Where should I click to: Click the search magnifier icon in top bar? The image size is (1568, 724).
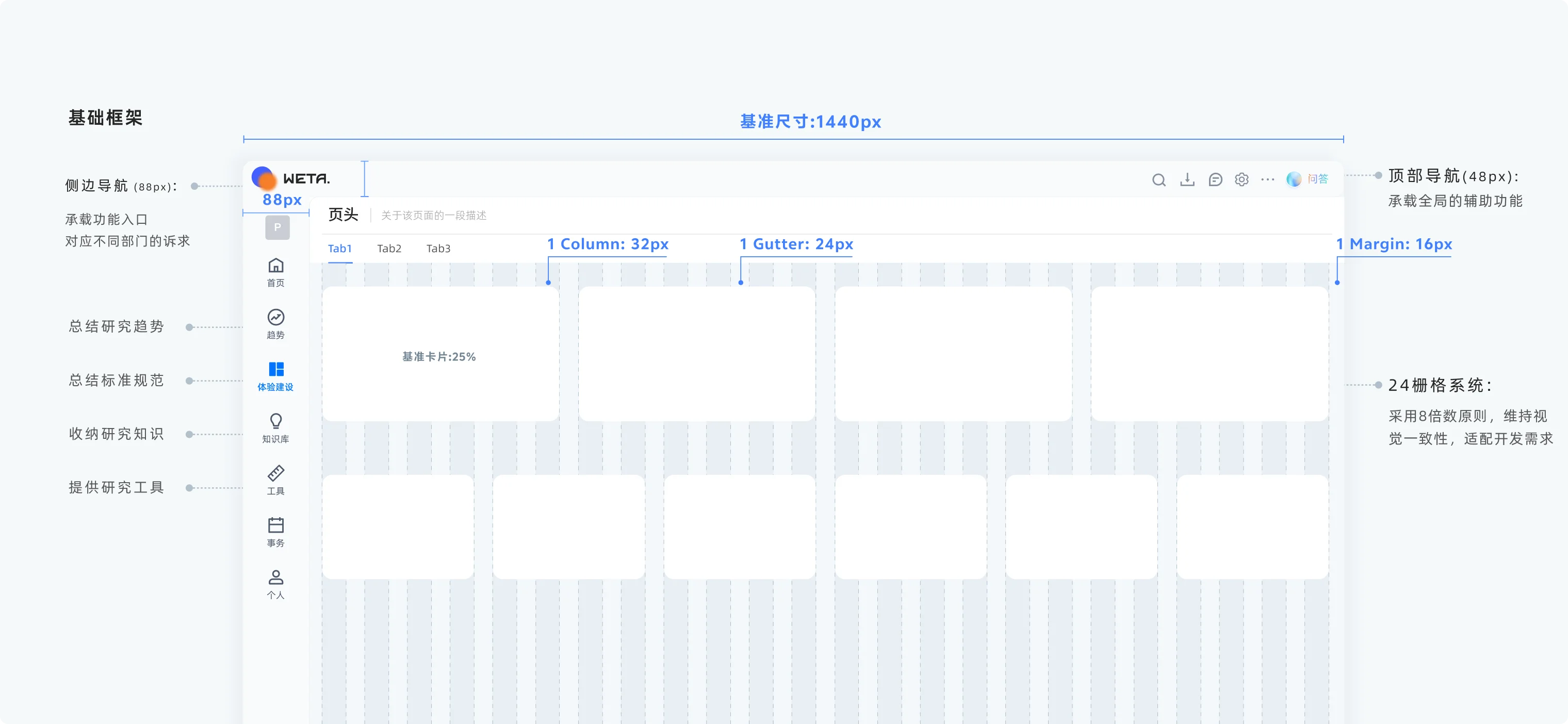coord(1159,179)
